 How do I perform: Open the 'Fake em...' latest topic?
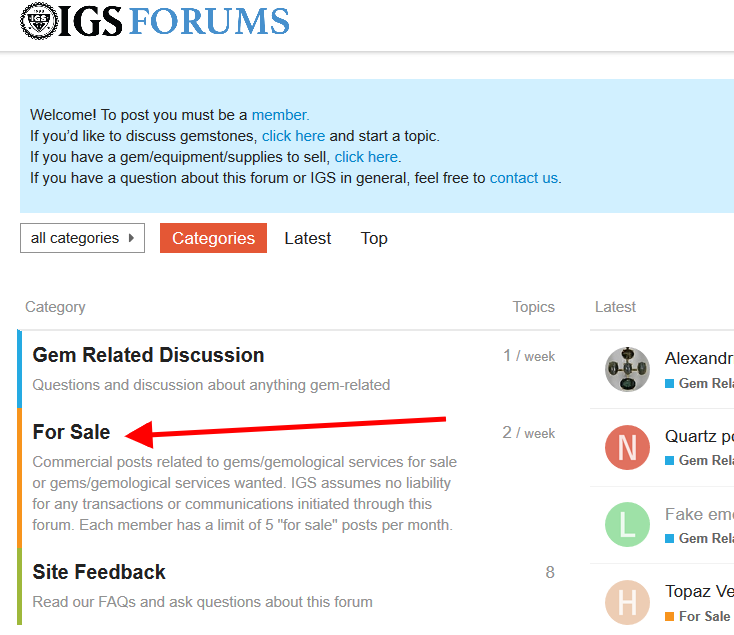click(x=699, y=514)
